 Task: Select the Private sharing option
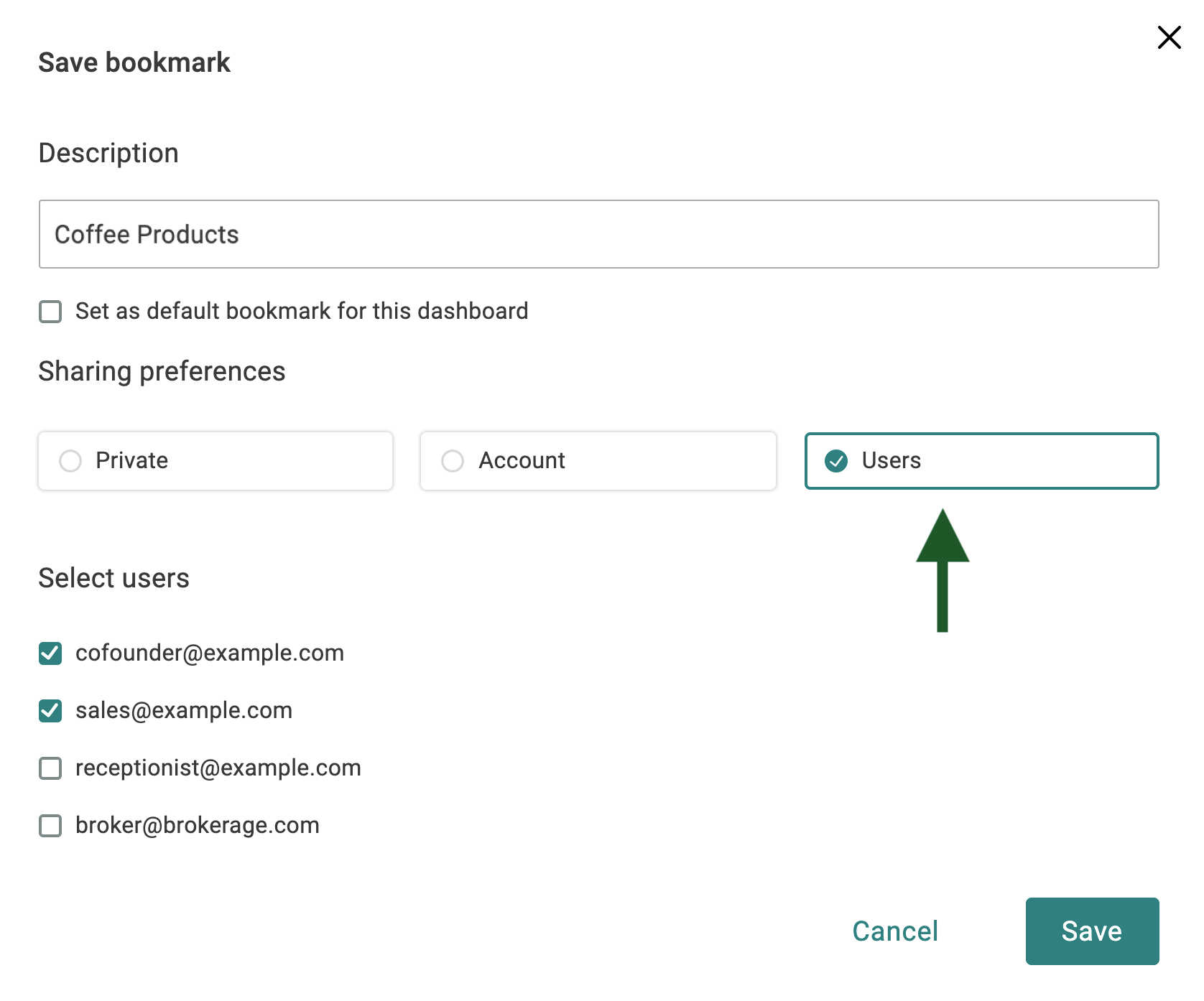pyautogui.click(x=216, y=461)
